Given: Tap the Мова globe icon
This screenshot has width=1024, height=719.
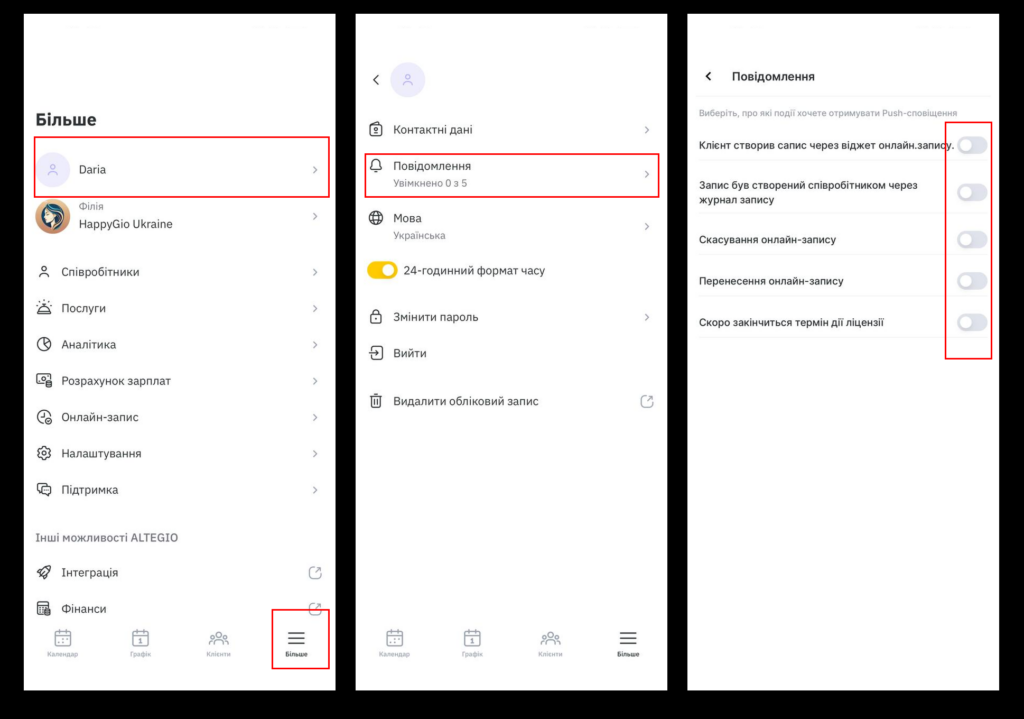Looking at the screenshot, I should pyautogui.click(x=376, y=218).
